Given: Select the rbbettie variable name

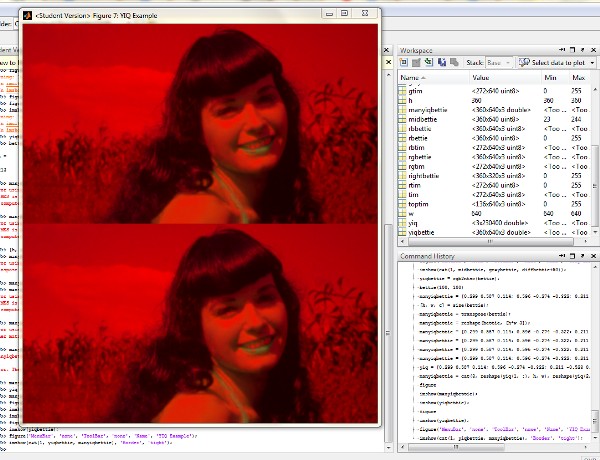Looking at the screenshot, I should point(420,129).
